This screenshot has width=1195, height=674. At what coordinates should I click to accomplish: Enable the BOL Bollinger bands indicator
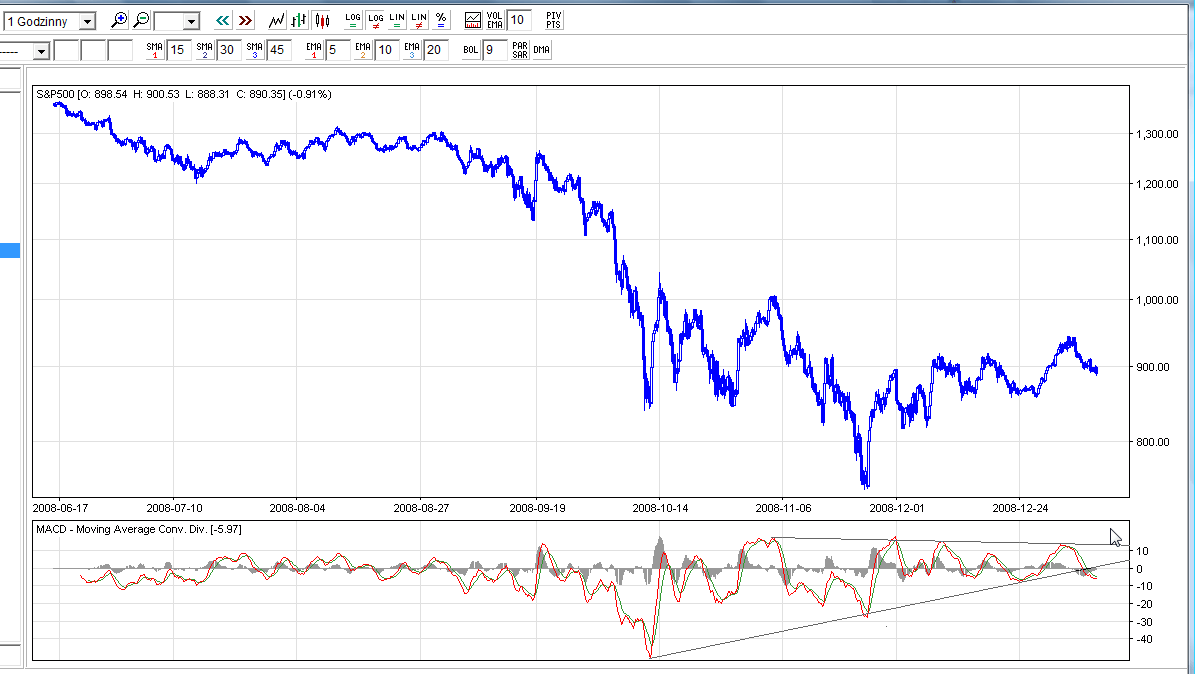[470, 50]
